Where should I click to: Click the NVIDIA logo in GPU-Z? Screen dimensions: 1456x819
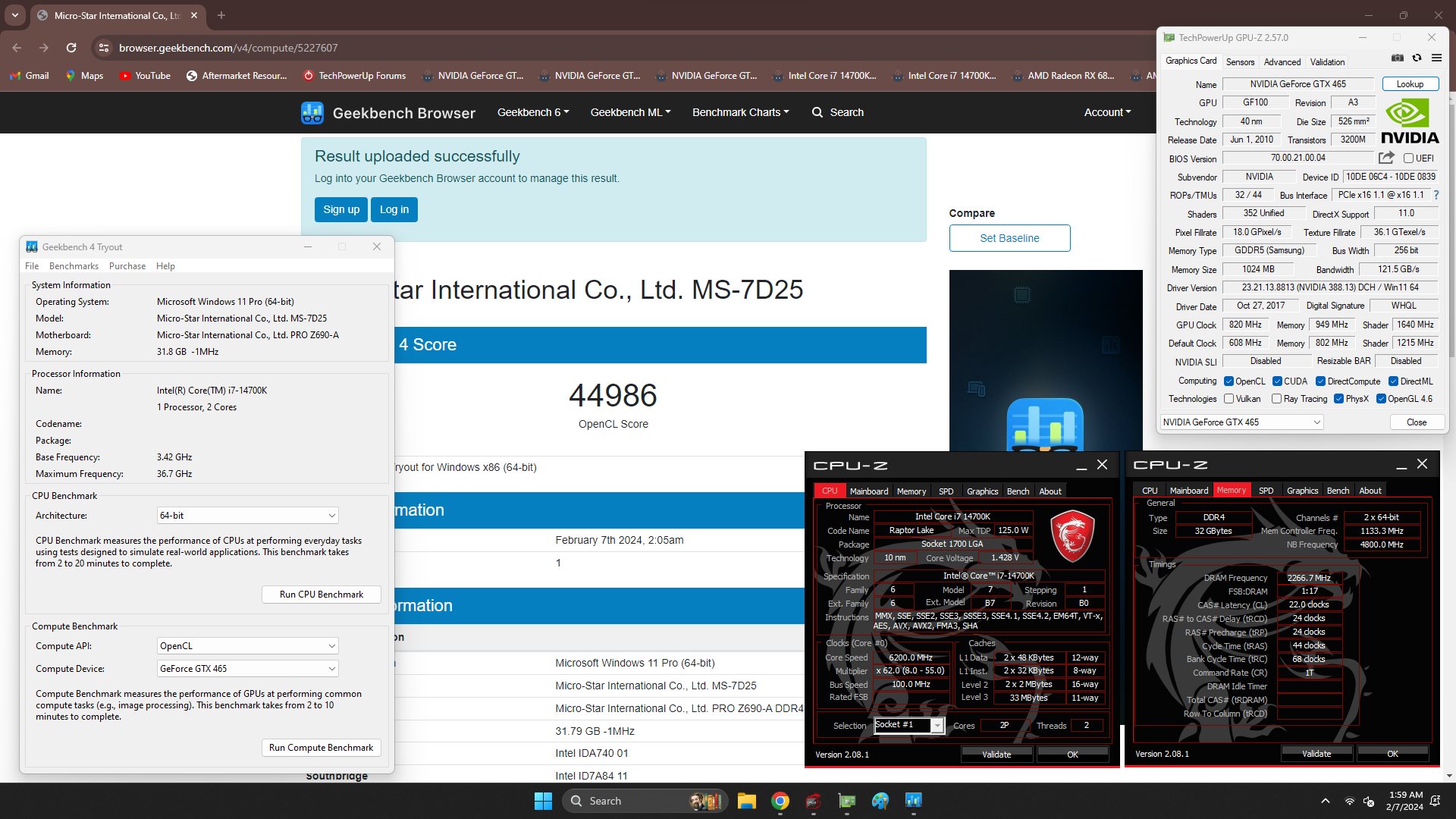pos(1410,122)
